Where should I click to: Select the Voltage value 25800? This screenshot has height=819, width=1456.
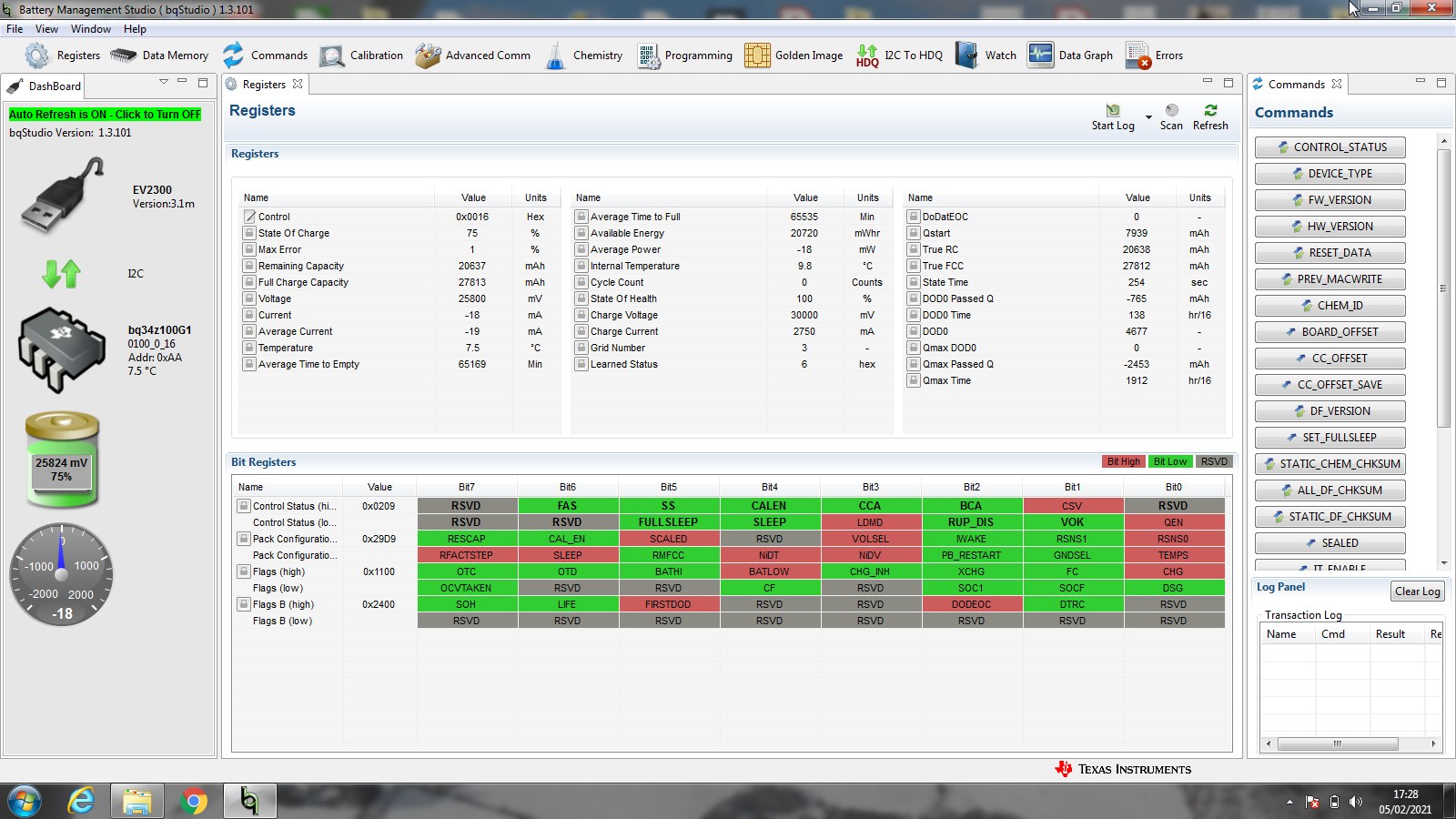(x=472, y=298)
